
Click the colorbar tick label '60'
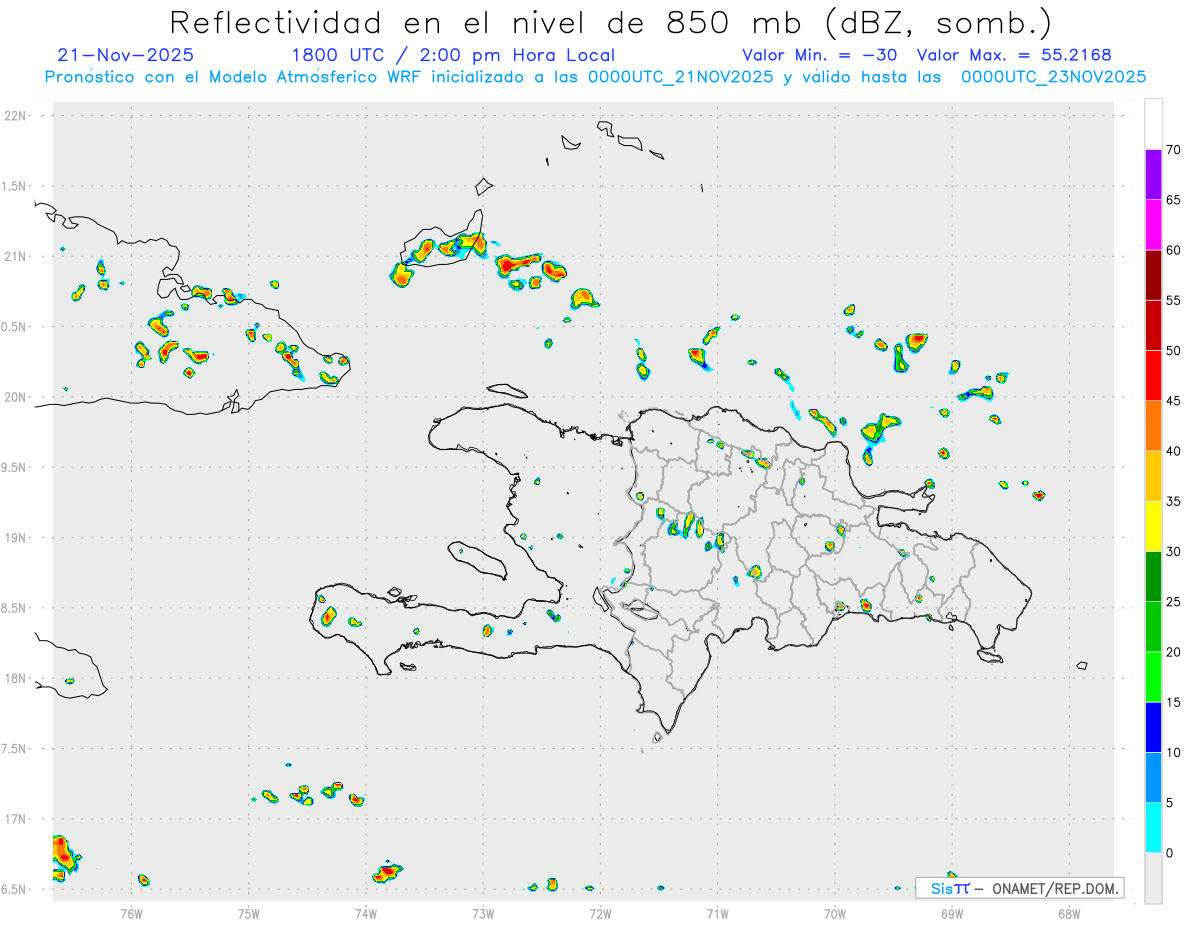coord(1175,250)
